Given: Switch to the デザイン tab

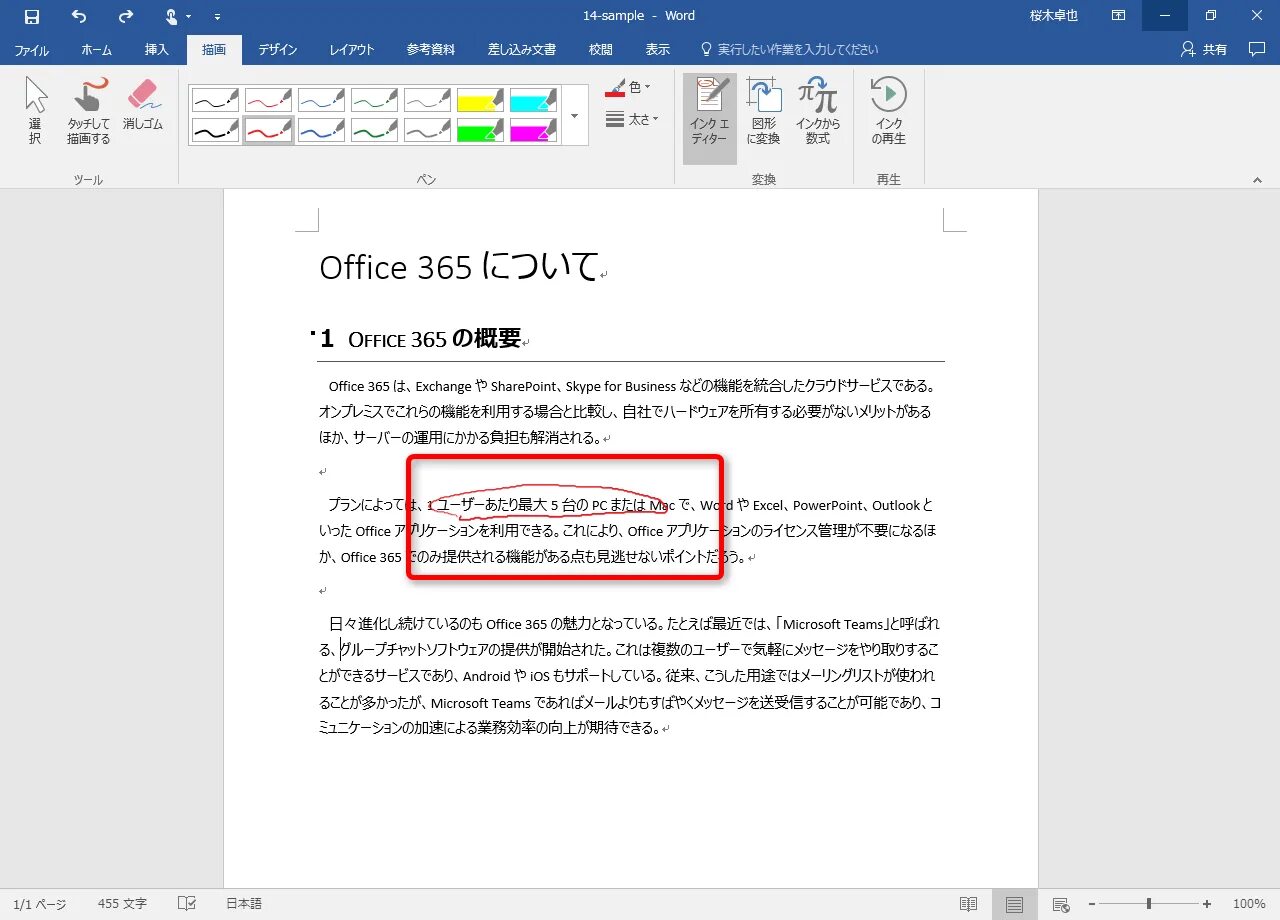Looking at the screenshot, I should pyautogui.click(x=277, y=49).
